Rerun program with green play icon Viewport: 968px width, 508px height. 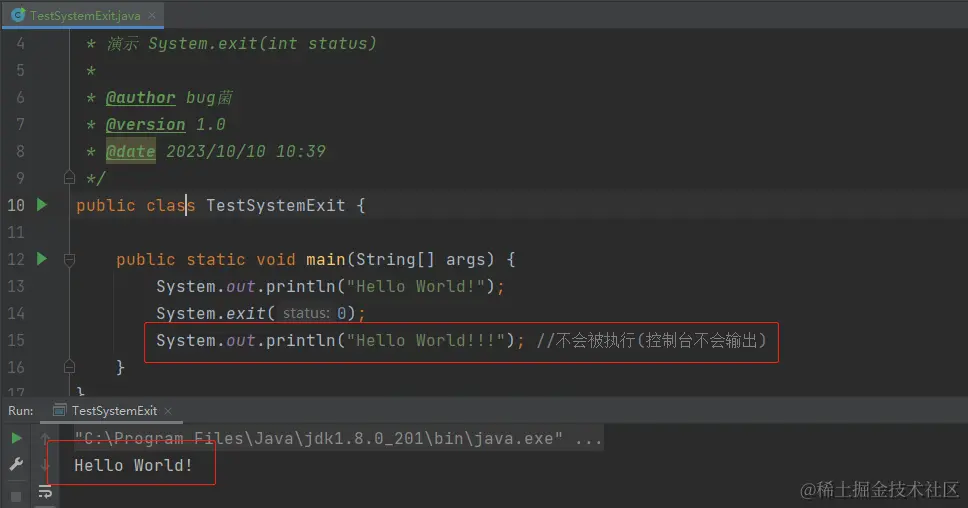pyautogui.click(x=16, y=438)
